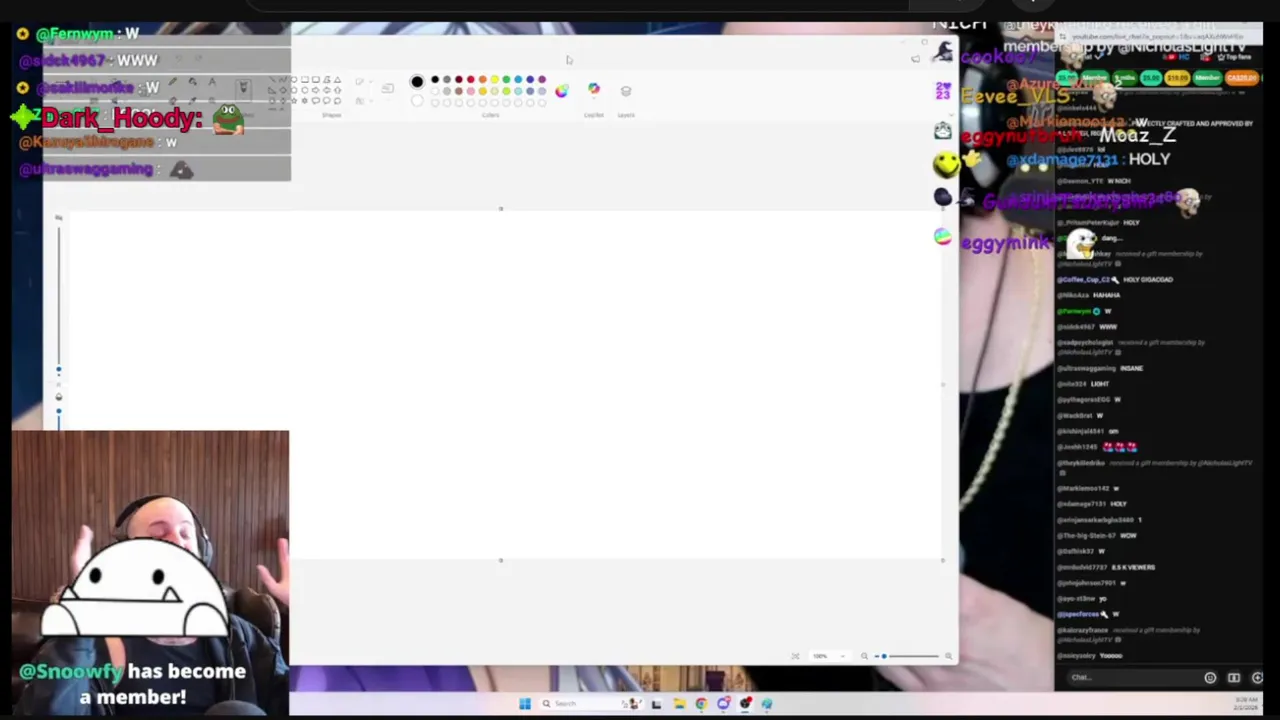Select the white secondary color circle
The height and width of the screenshot is (720, 1280).
(x=417, y=101)
